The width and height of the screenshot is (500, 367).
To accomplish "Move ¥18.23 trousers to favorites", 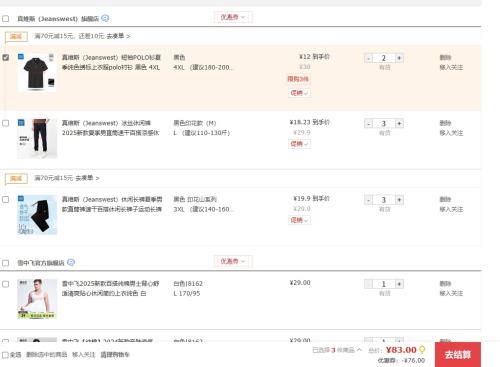I will pyautogui.click(x=451, y=133).
